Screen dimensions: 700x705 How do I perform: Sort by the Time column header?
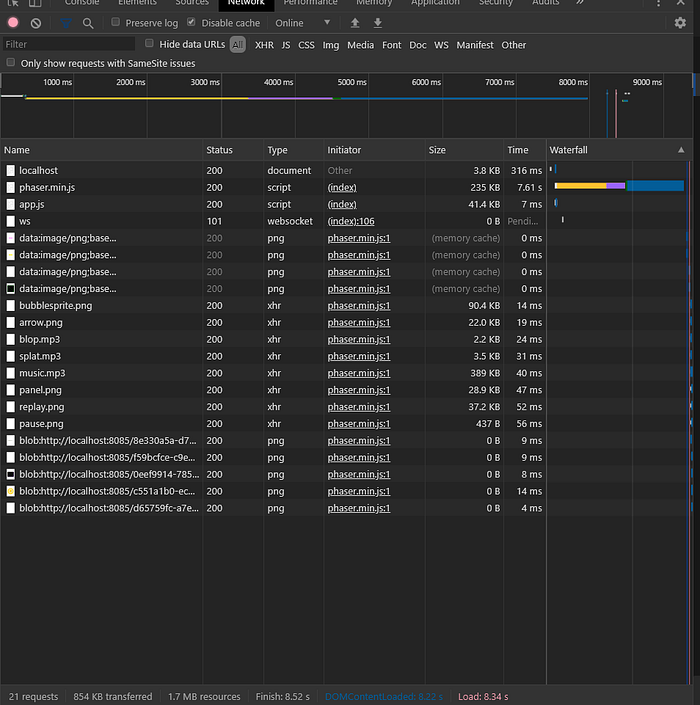[x=525, y=150]
